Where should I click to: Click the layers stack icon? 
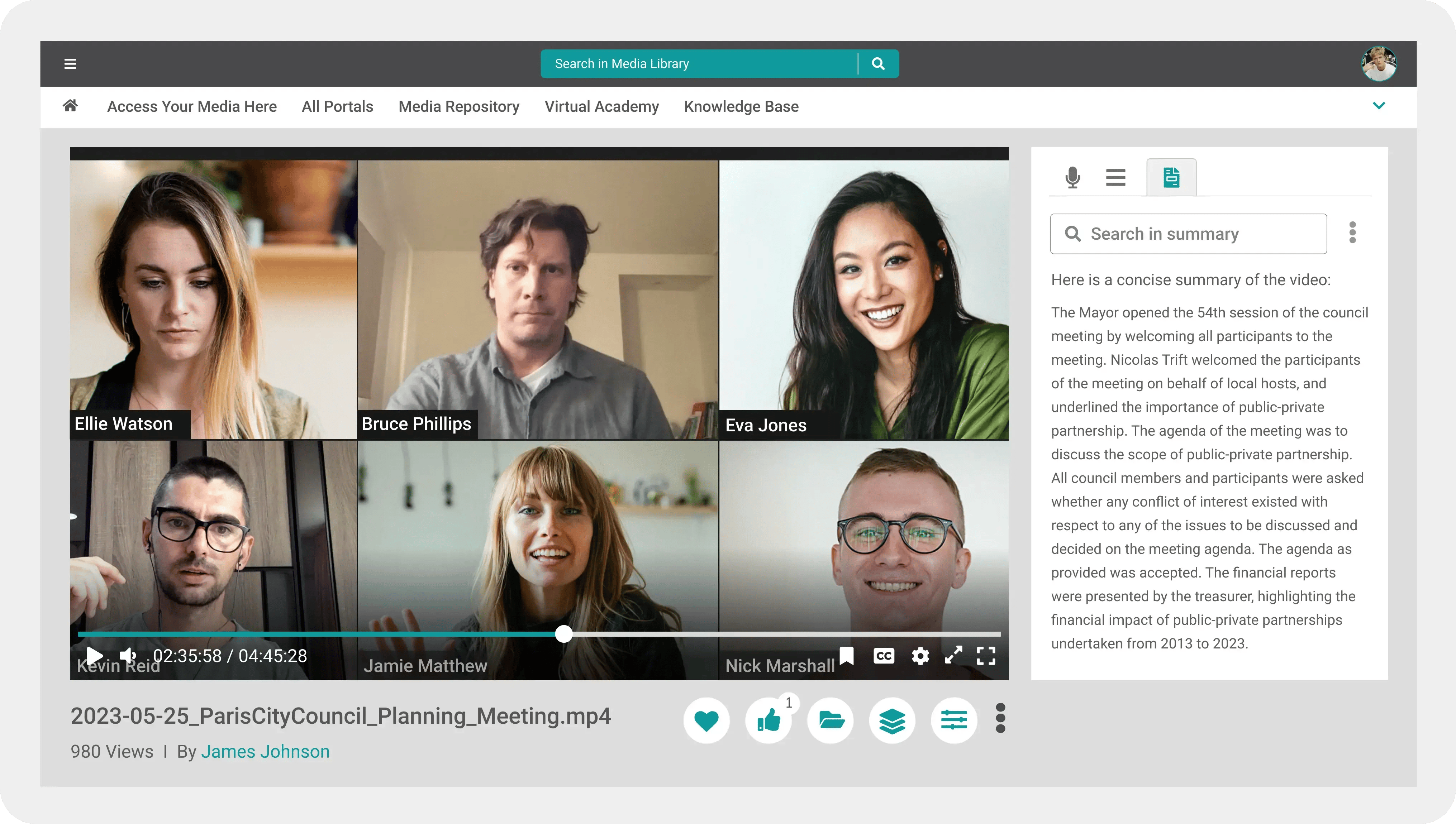[x=892, y=720]
